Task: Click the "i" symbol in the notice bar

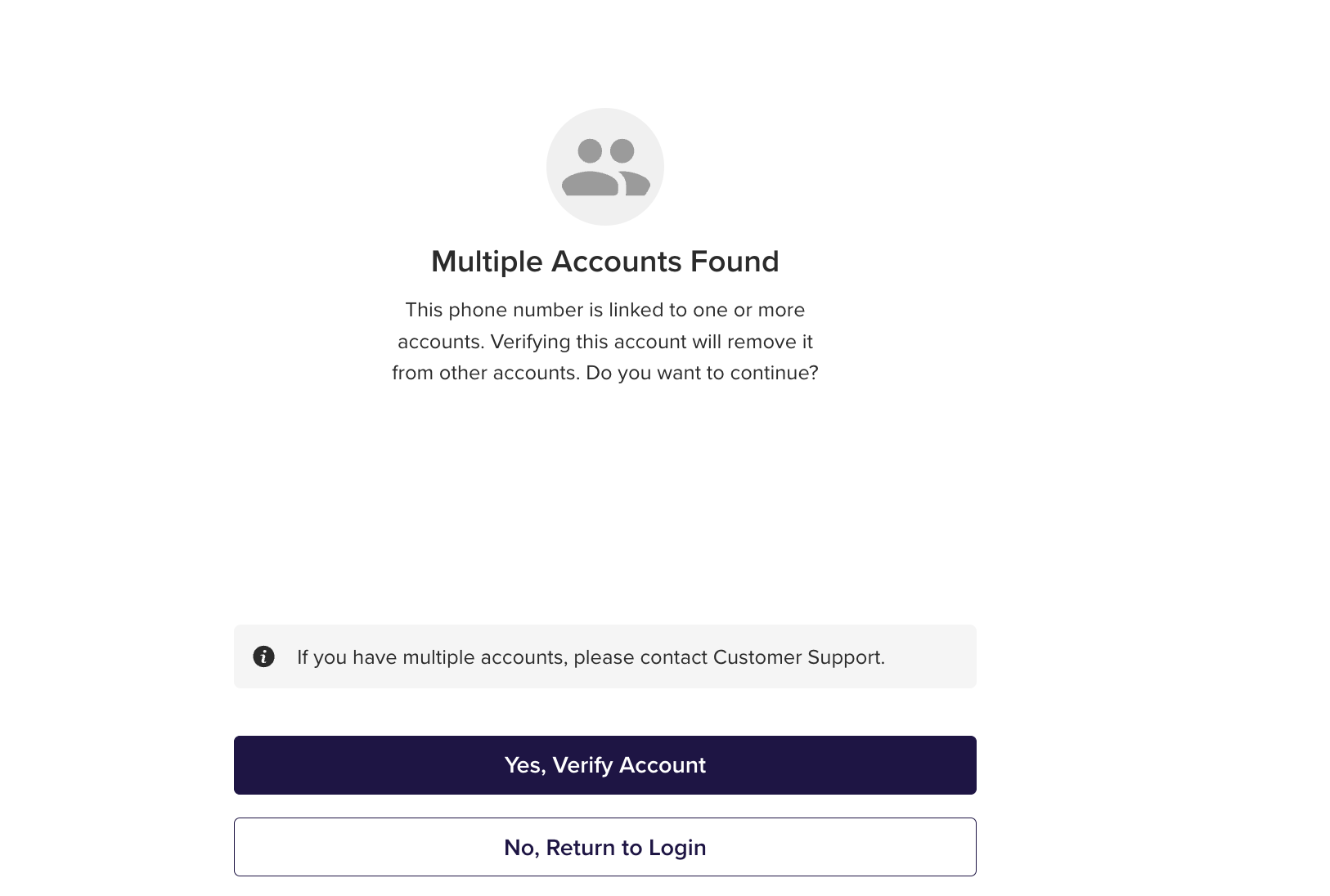Action: click(263, 656)
